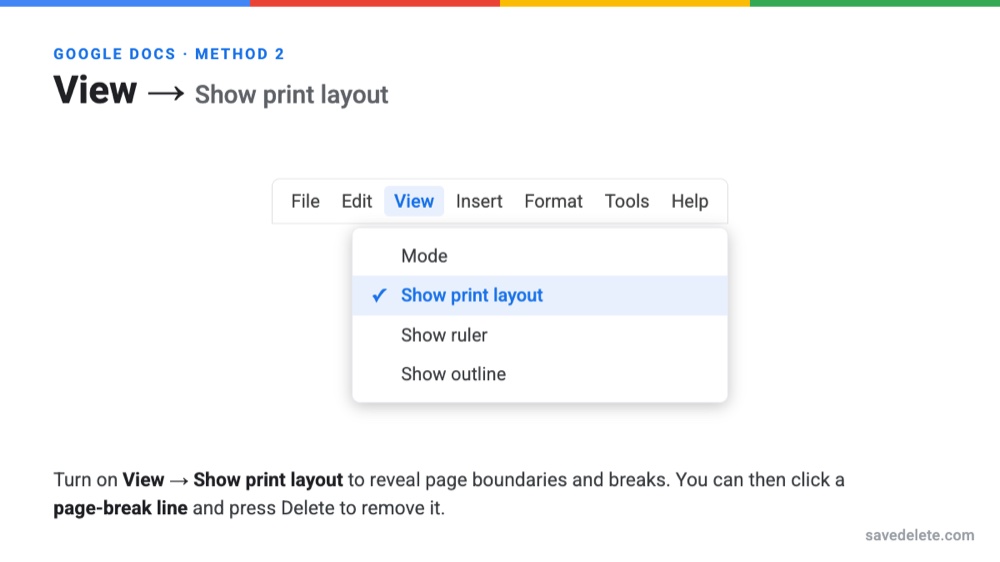1000x562 pixels.
Task: Open the File menu
Action: (305, 202)
